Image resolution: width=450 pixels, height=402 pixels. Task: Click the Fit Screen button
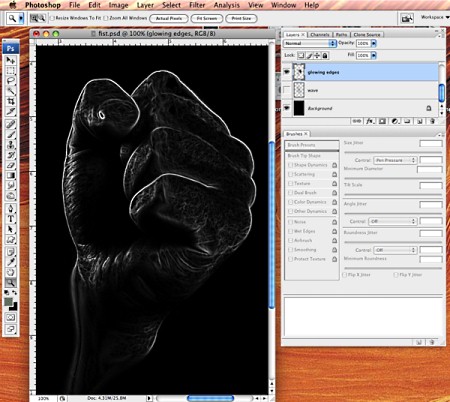(207, 18)
